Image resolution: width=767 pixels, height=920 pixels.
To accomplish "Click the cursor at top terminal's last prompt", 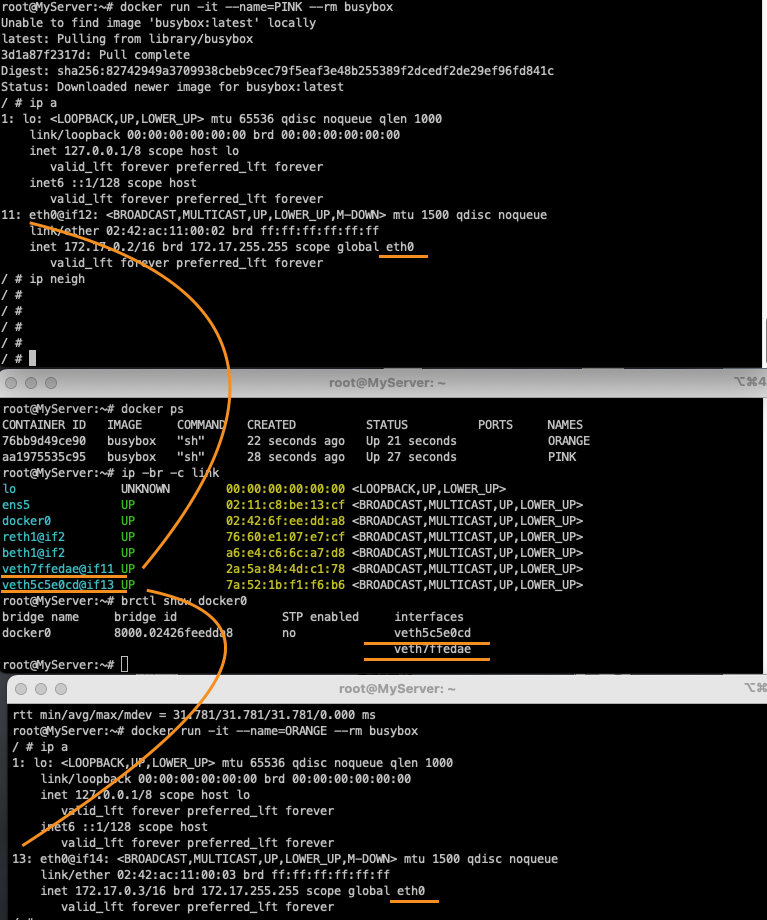I will [32, 358].
